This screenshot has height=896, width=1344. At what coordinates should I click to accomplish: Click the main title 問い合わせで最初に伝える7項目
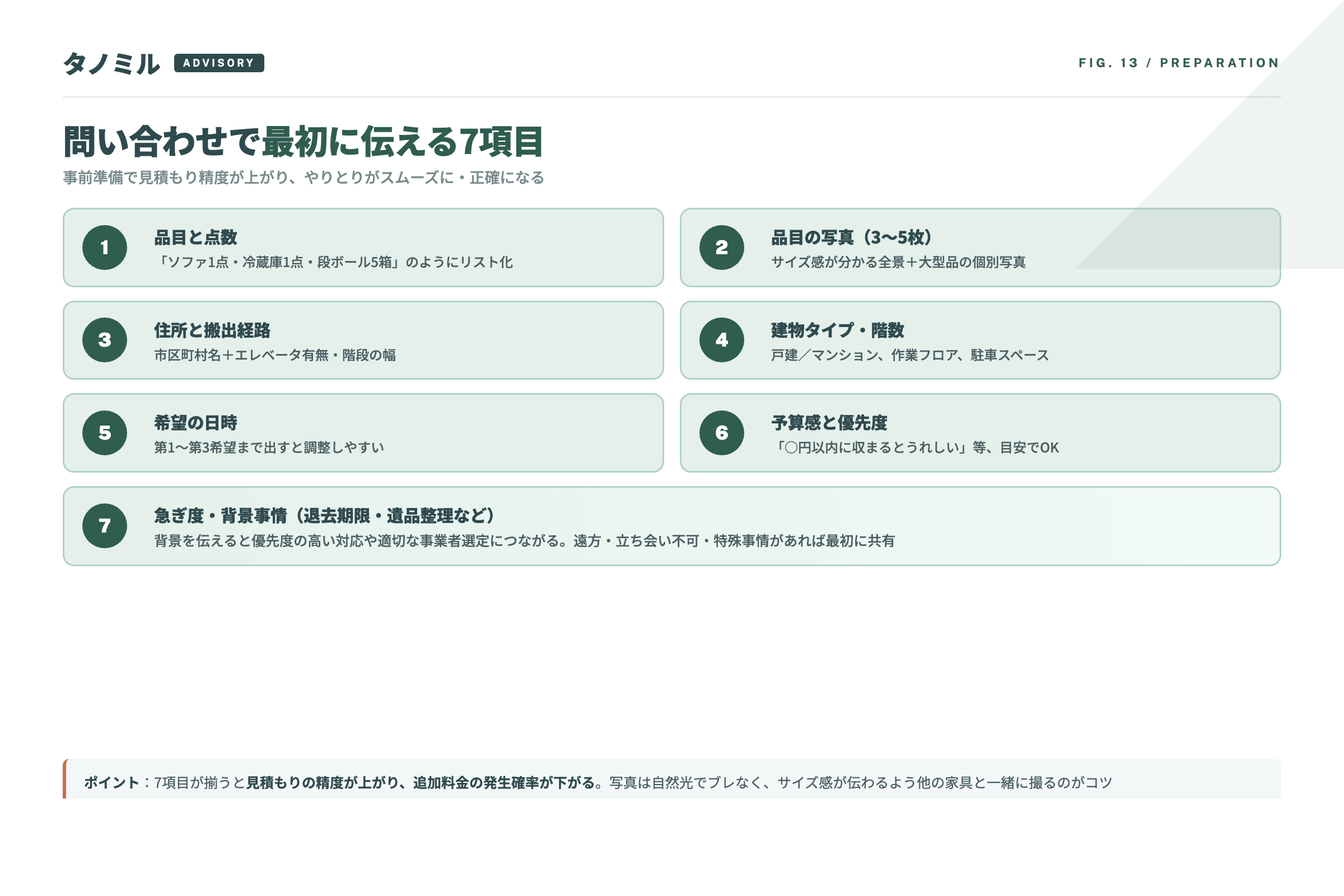(x=303, y=142)
